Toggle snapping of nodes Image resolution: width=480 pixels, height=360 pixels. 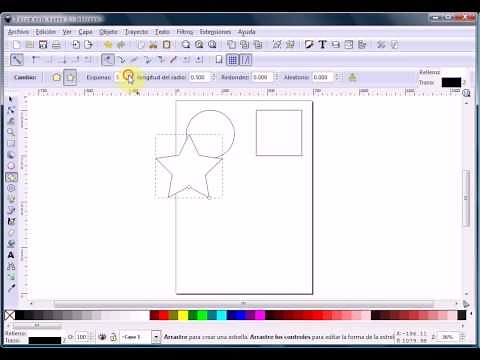click(108, 60)
